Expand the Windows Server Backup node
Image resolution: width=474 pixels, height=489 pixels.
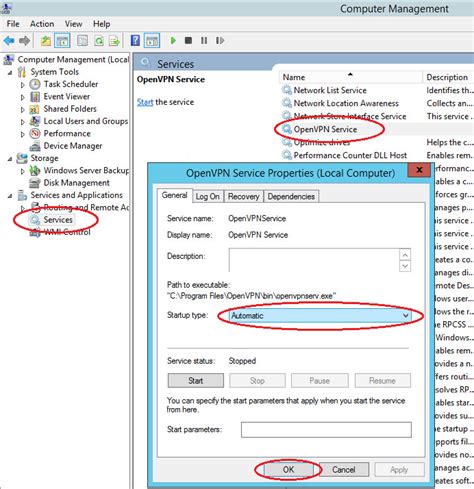point(23,171)
